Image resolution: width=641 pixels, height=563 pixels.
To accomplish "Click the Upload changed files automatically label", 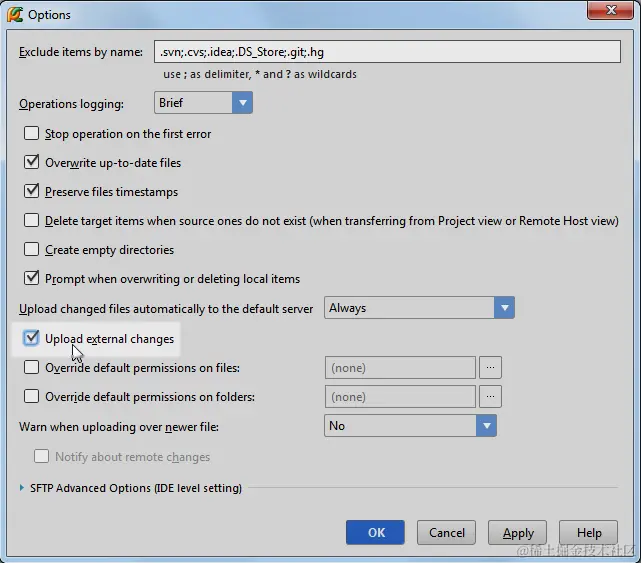I will (166, 309).
